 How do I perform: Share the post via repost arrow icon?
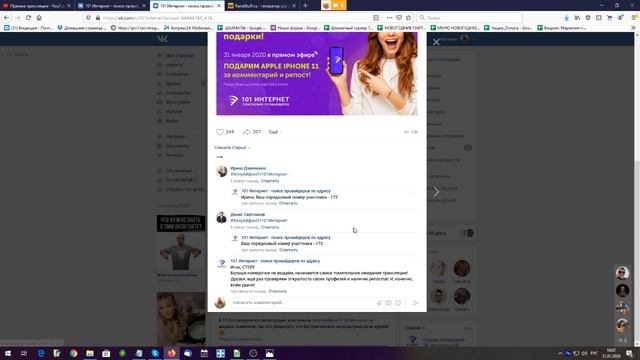(x=247, y=132)
